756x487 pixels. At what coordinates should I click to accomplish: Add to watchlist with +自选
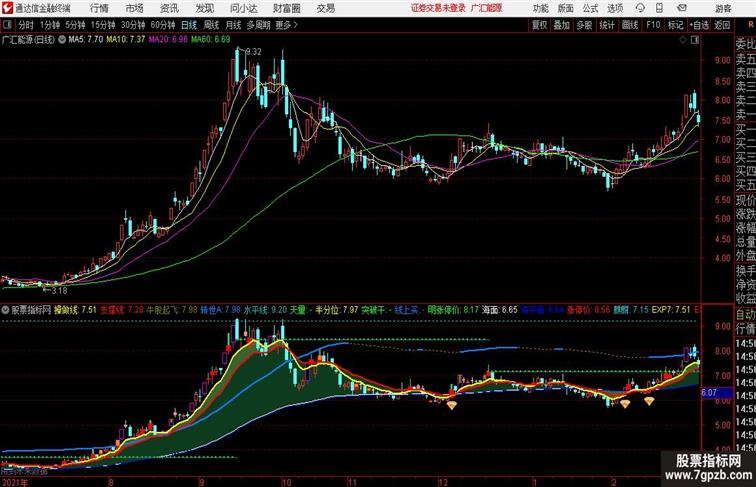click(x=699, y=25)
